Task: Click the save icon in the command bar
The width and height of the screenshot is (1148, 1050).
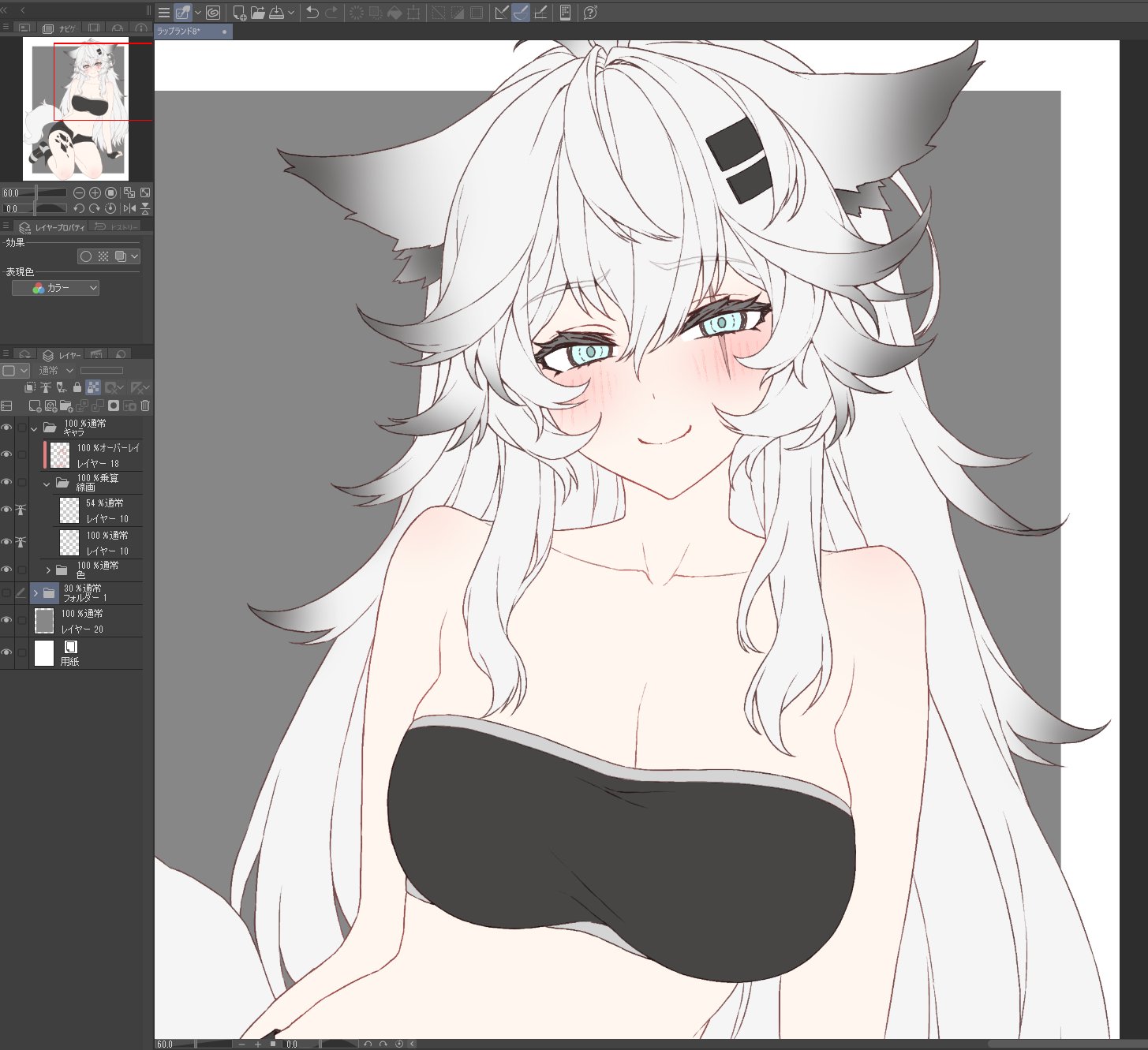Action: pos(276,13)
